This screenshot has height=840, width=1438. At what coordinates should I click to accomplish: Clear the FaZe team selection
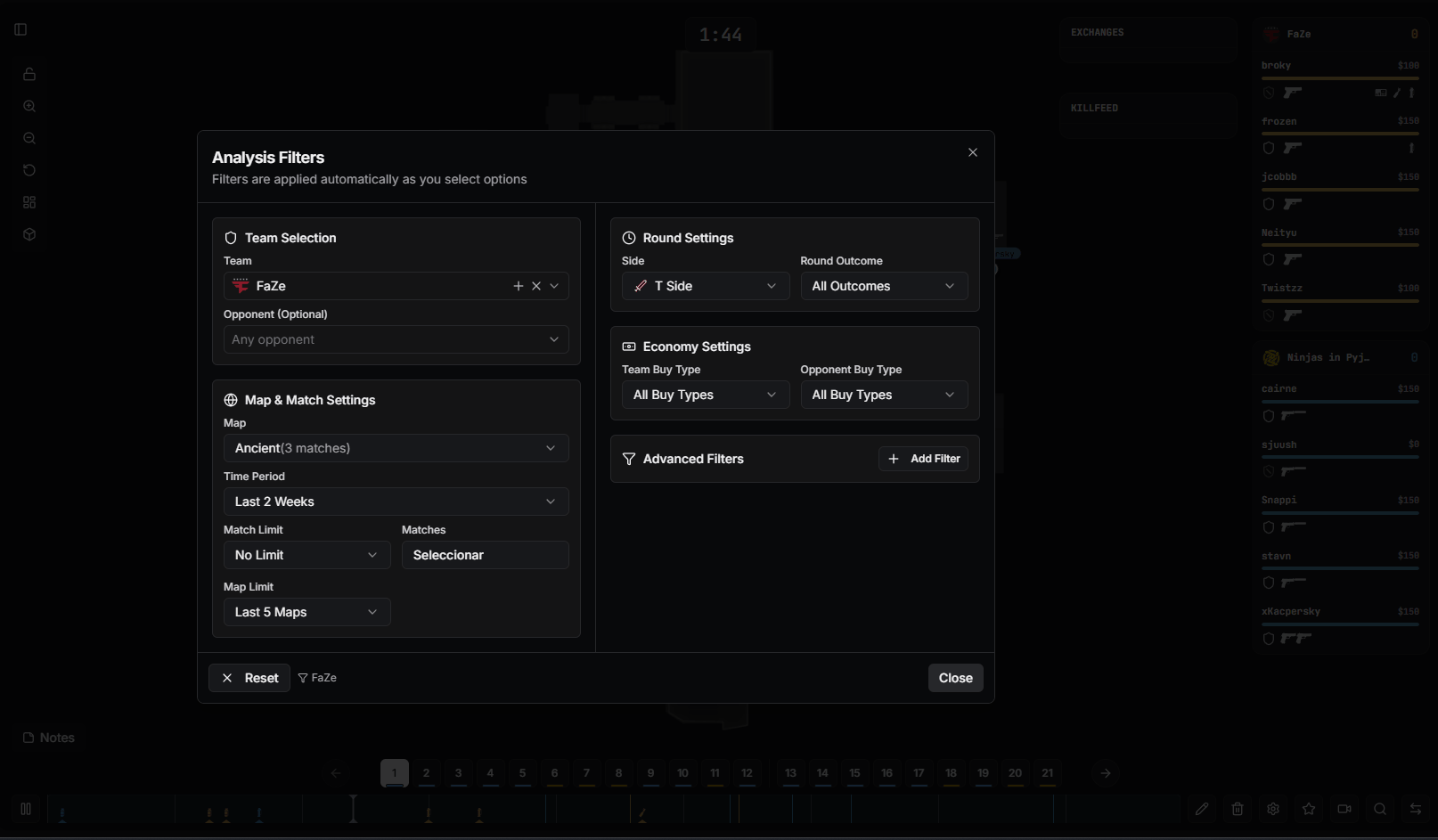(536, 286)
